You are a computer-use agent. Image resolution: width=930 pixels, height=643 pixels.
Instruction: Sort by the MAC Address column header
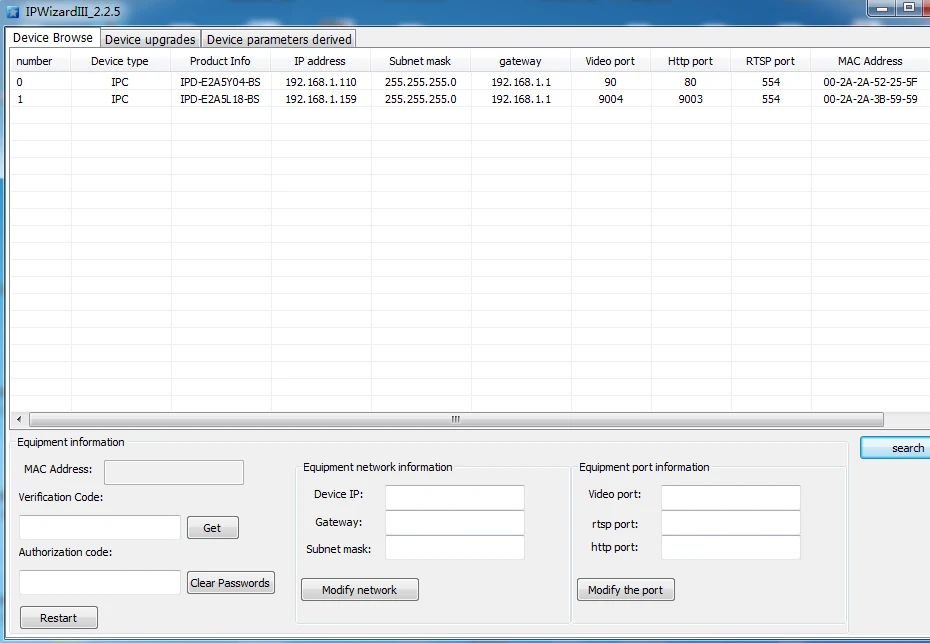click(870, 61)
